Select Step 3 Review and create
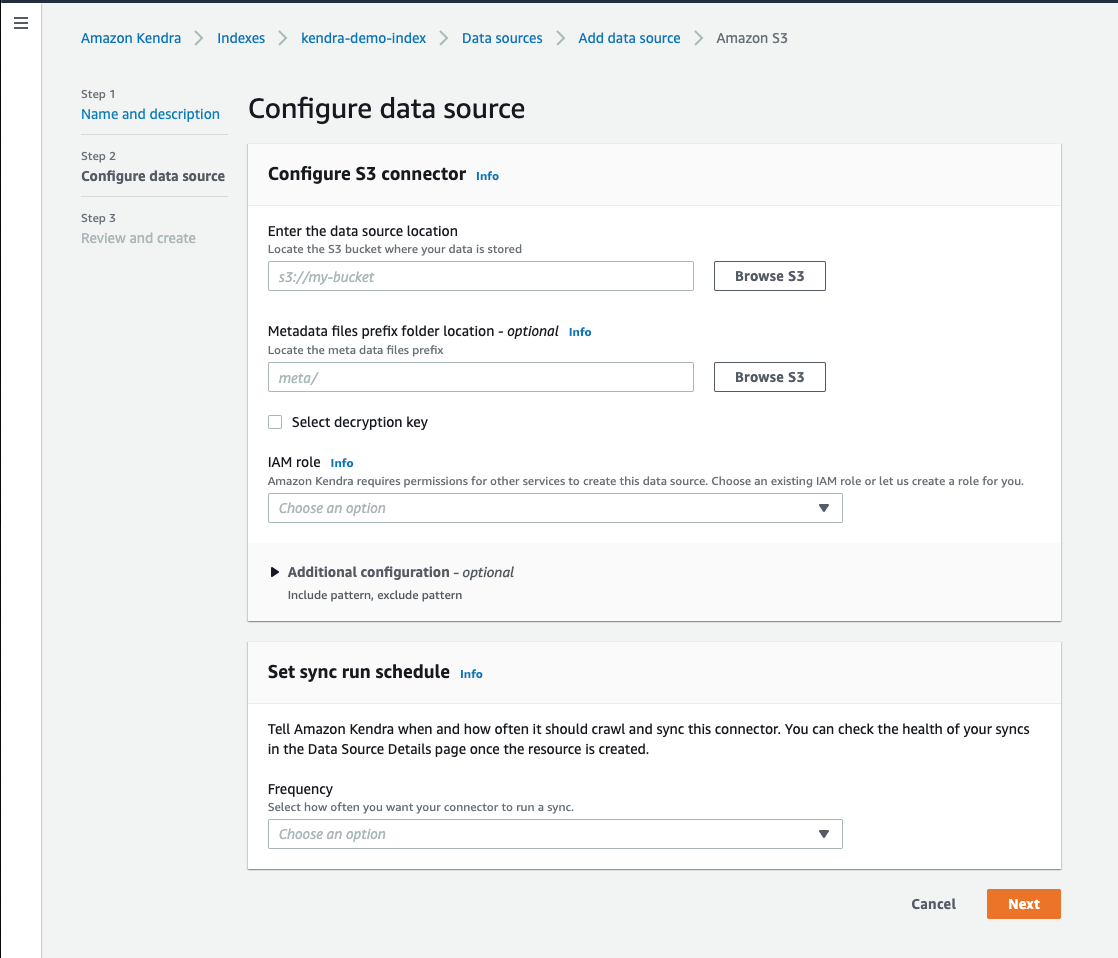Screen dimensions: 1118x958 138,238
